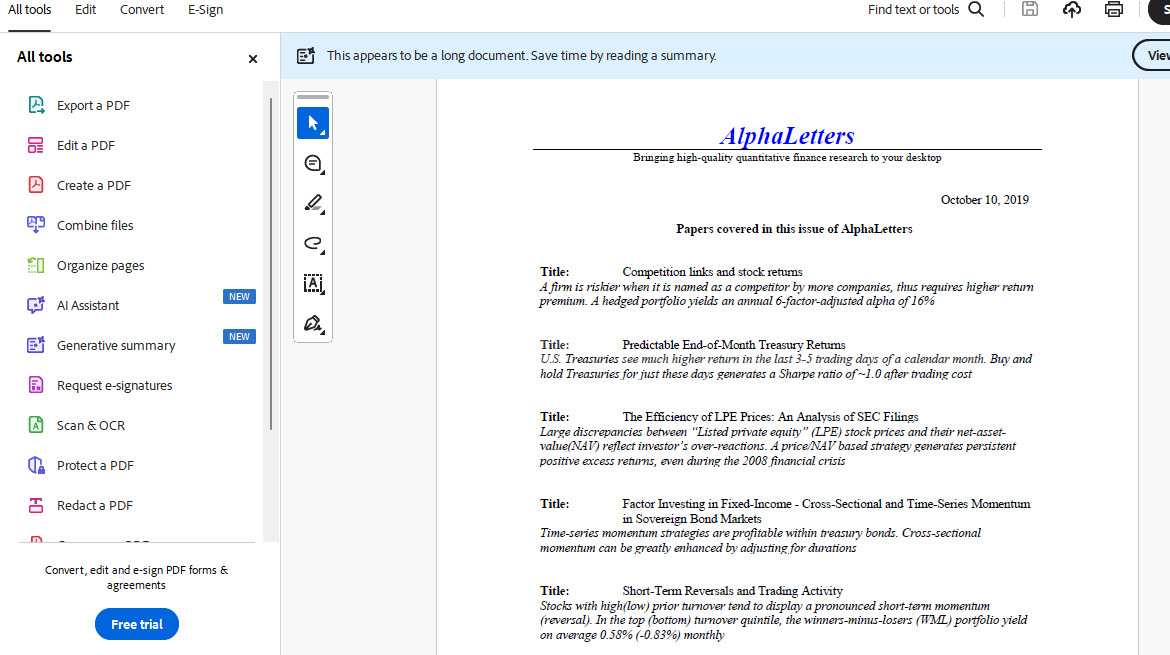The height and width of the screenshot is (655, 1170).
Task: Click NEW badge beside AI Assistant
Action: 240,297
